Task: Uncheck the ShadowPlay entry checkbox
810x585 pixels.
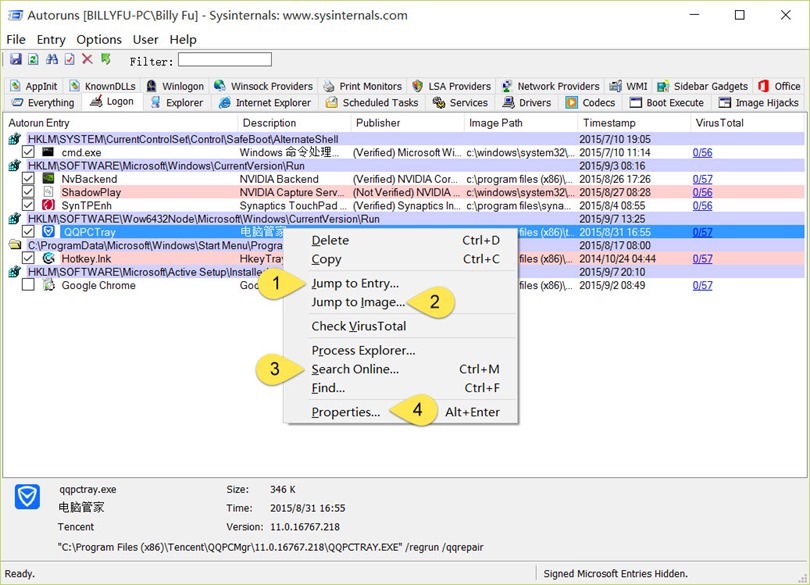Action: point(28,192)
